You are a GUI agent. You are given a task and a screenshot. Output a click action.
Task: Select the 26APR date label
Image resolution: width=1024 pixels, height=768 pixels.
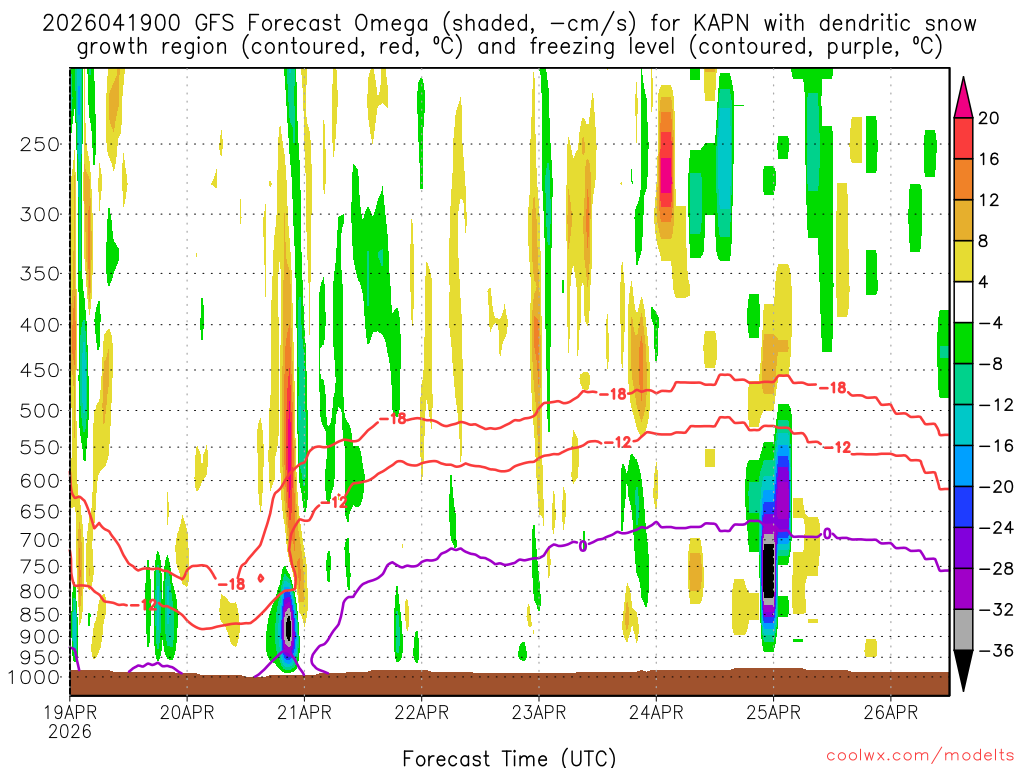[891, 712]
